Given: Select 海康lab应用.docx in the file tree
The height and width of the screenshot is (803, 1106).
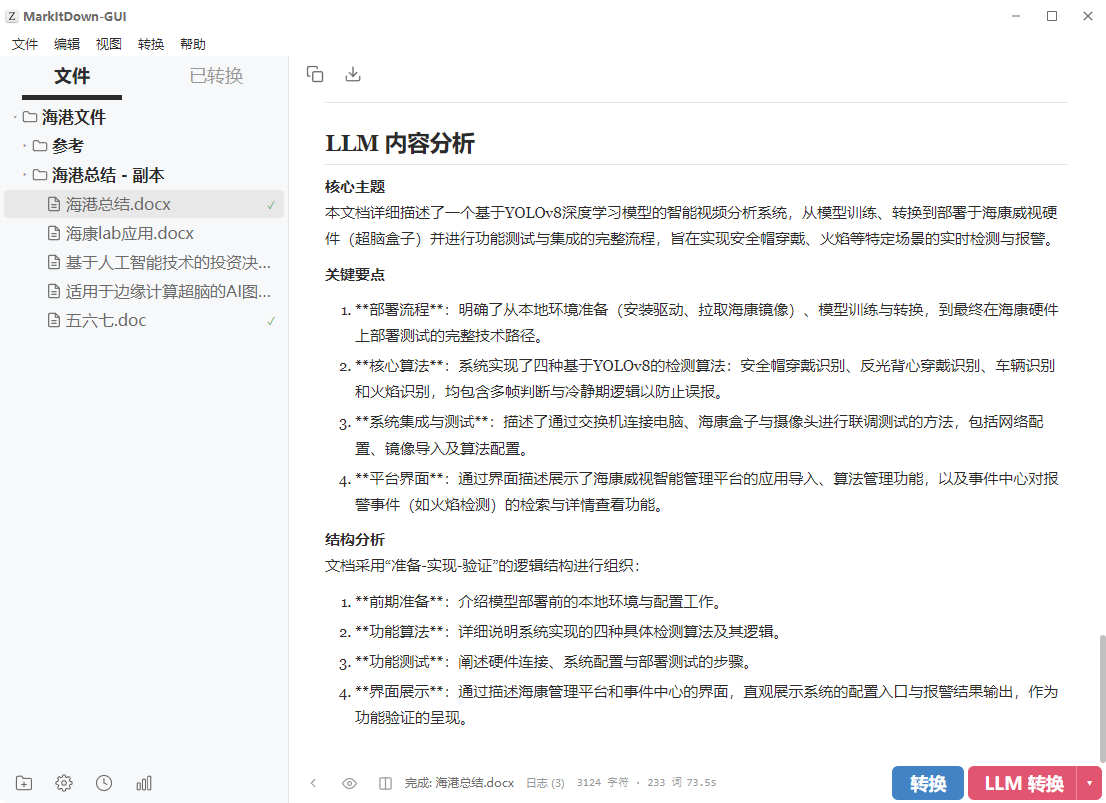Looking at the screenshot, I should [144, 233].
